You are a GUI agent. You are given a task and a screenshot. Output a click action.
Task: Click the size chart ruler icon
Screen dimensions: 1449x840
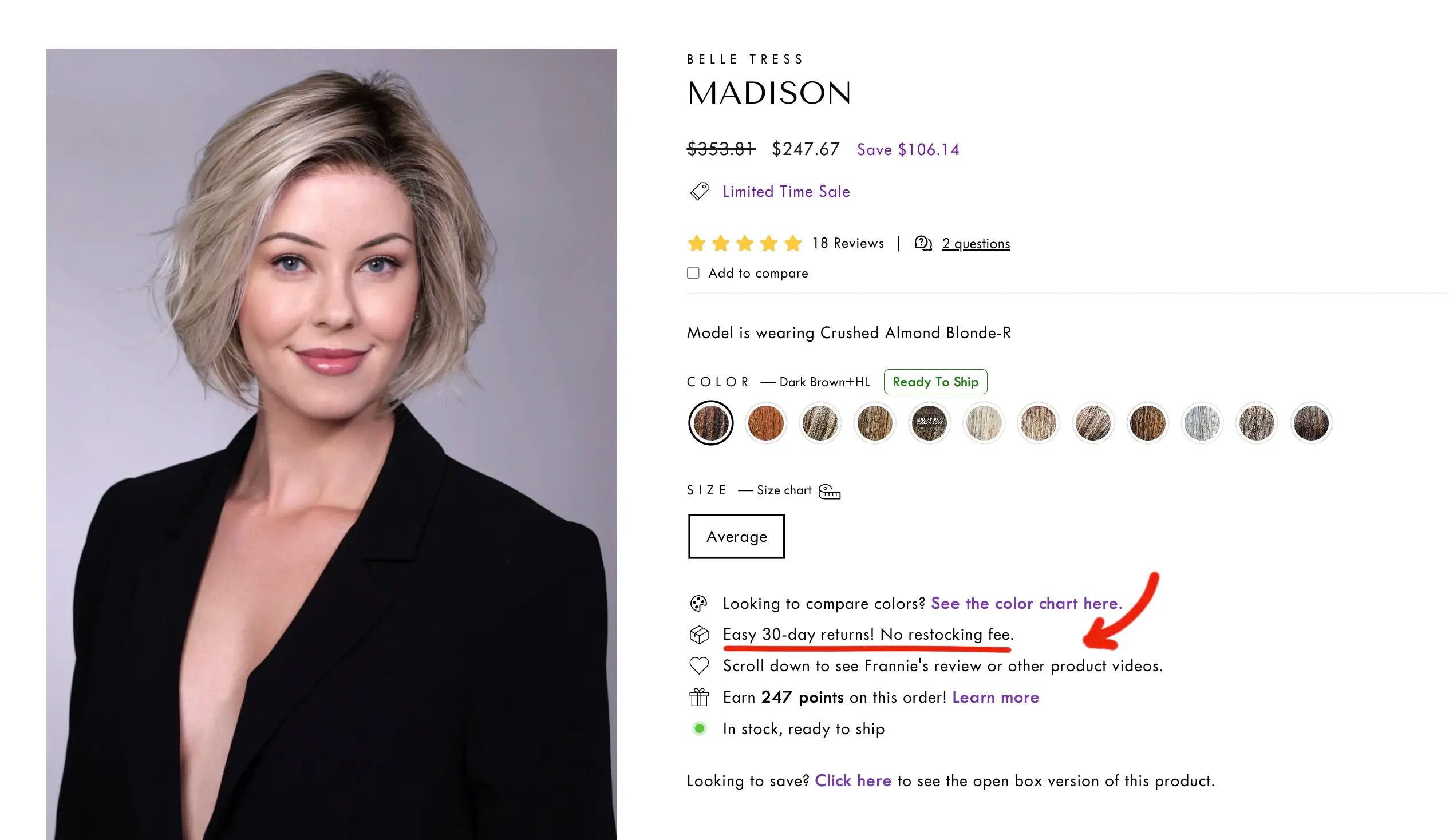[x=829, y=492]
